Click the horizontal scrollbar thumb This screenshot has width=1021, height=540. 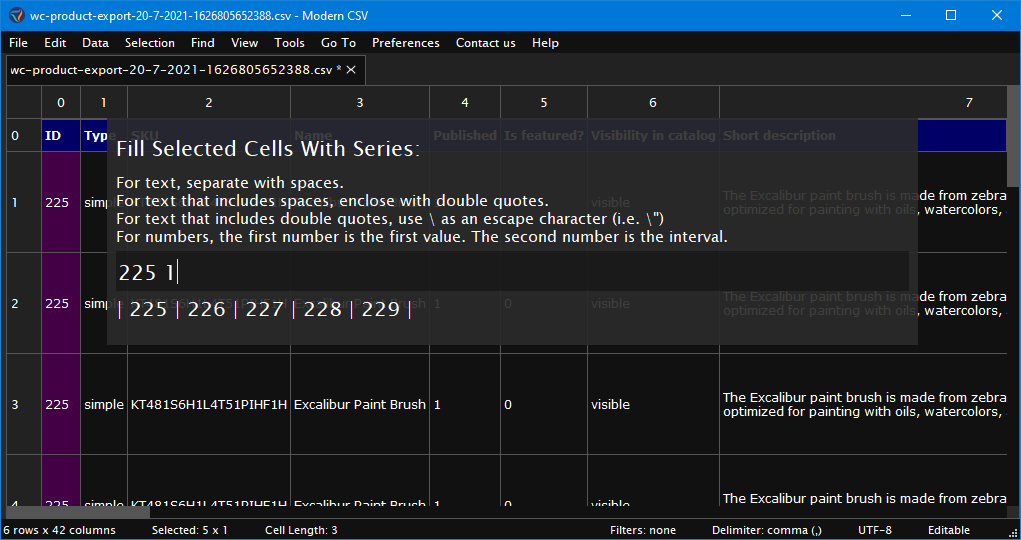pyautogui.click(x=78, y=512)
